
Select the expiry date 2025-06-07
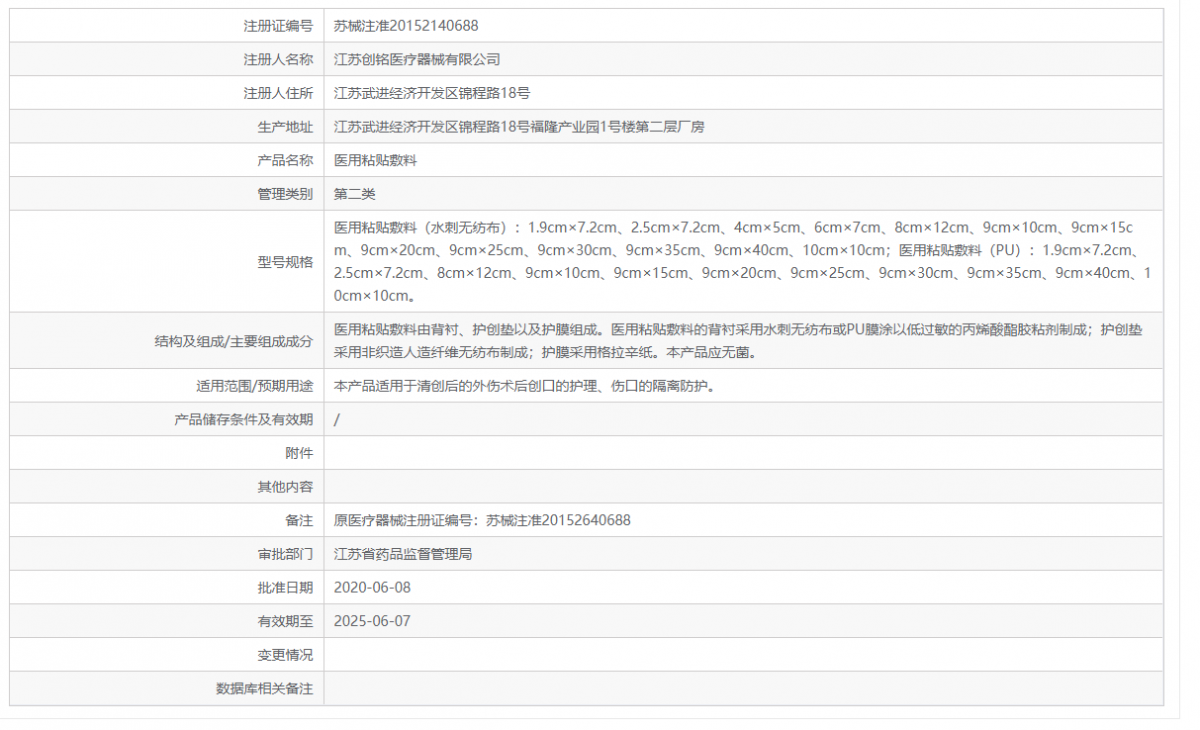point(372,621)
